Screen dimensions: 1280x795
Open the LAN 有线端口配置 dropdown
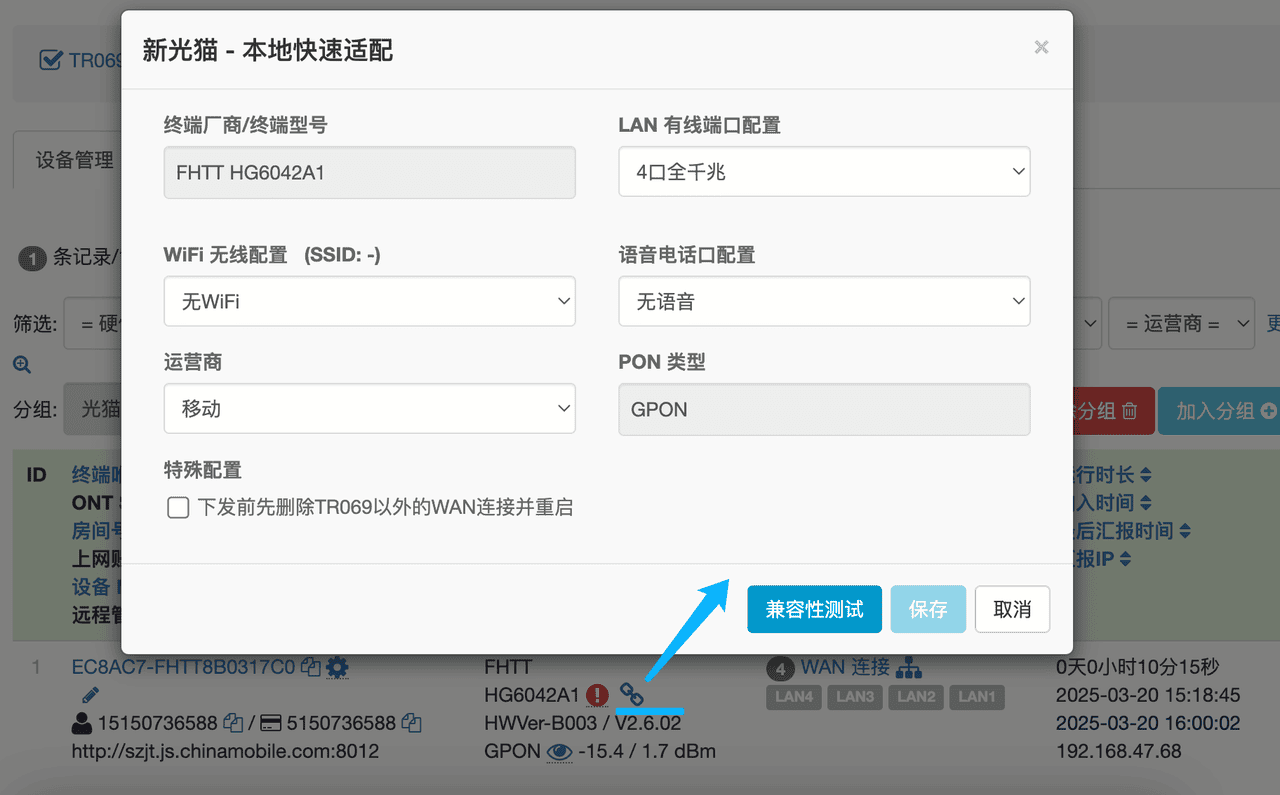(824, 172)
